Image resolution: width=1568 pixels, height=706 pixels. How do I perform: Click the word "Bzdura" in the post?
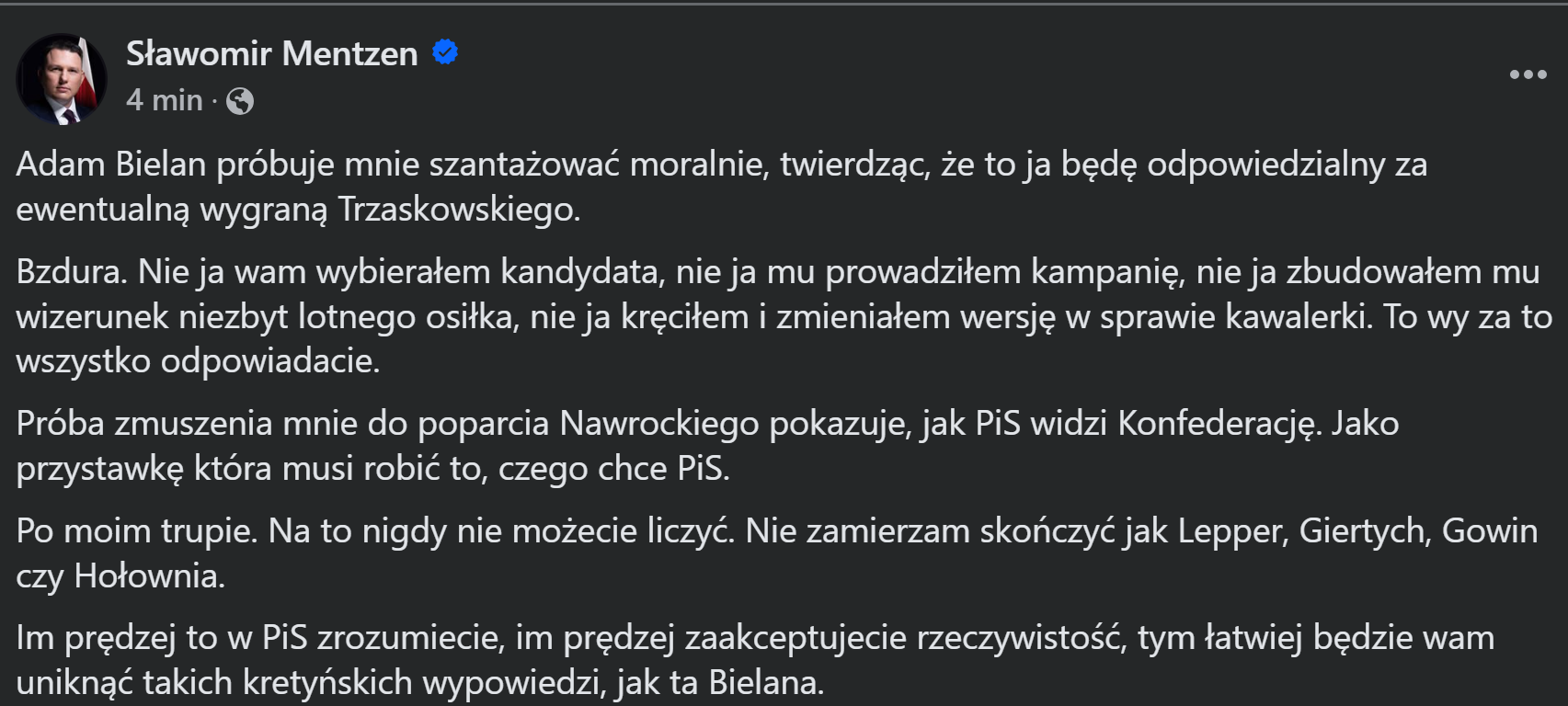click(x=72, y=272)
